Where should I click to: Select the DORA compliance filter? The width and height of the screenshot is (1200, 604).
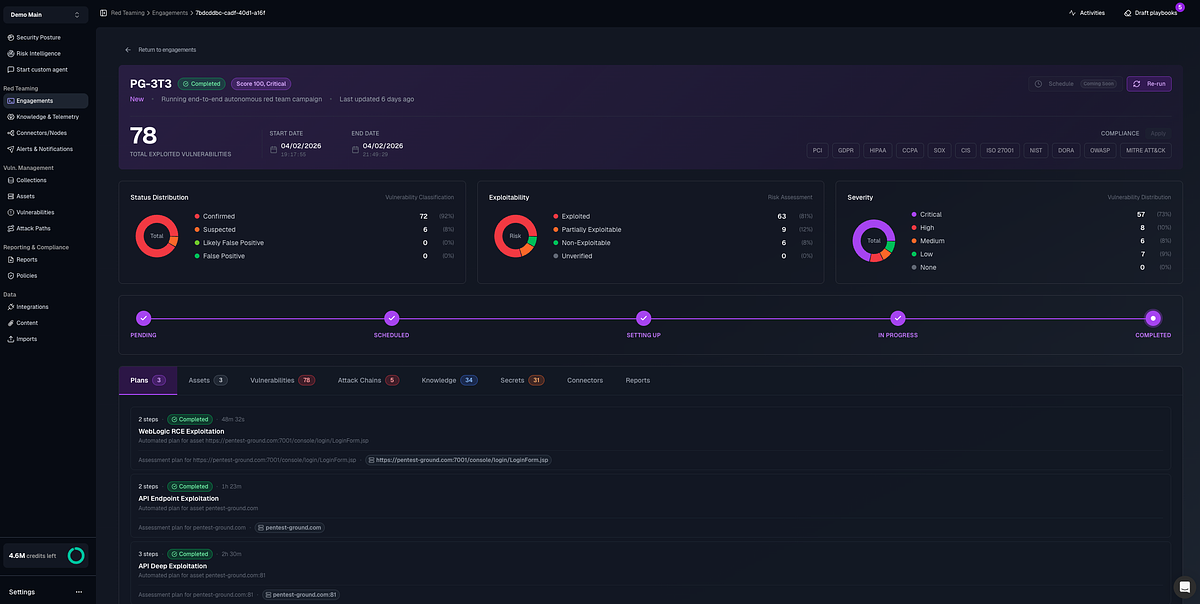1066,150
